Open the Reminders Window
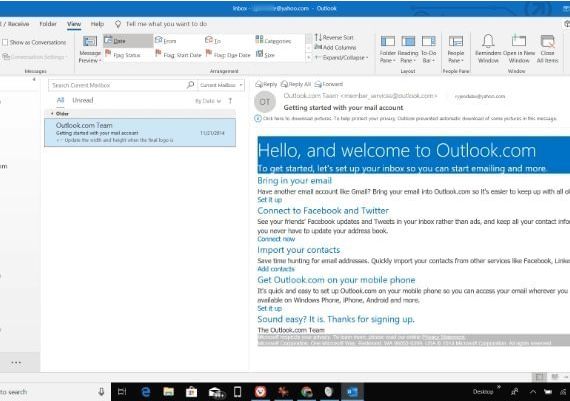Viewport: 570px width, 401px height. (488, 49)
